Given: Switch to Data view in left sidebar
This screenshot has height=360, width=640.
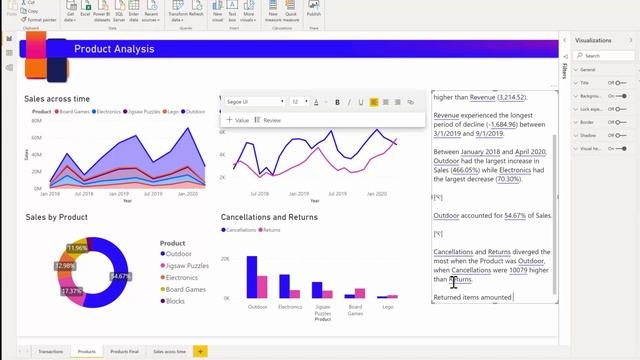Looking at the screenshot, I should (x=9, y=53).
